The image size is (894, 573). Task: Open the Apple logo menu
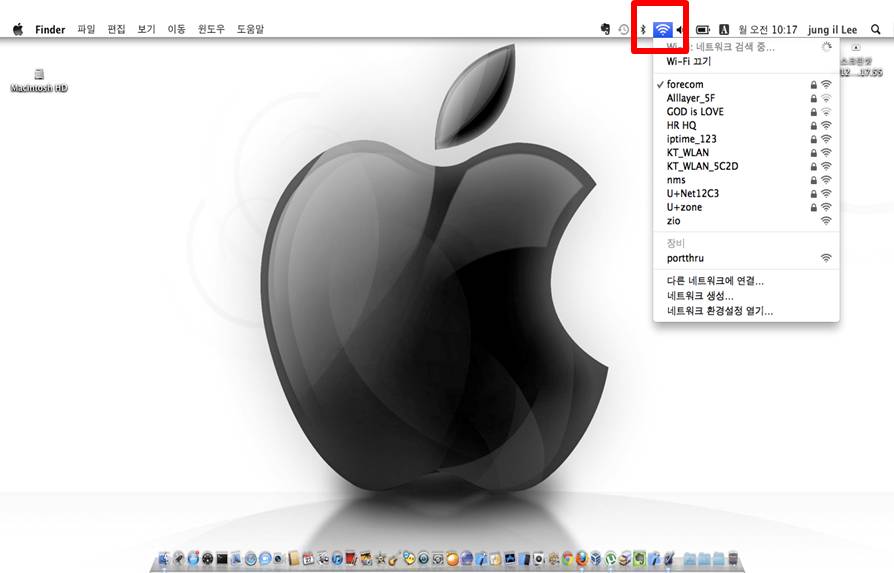pos(18,30)
